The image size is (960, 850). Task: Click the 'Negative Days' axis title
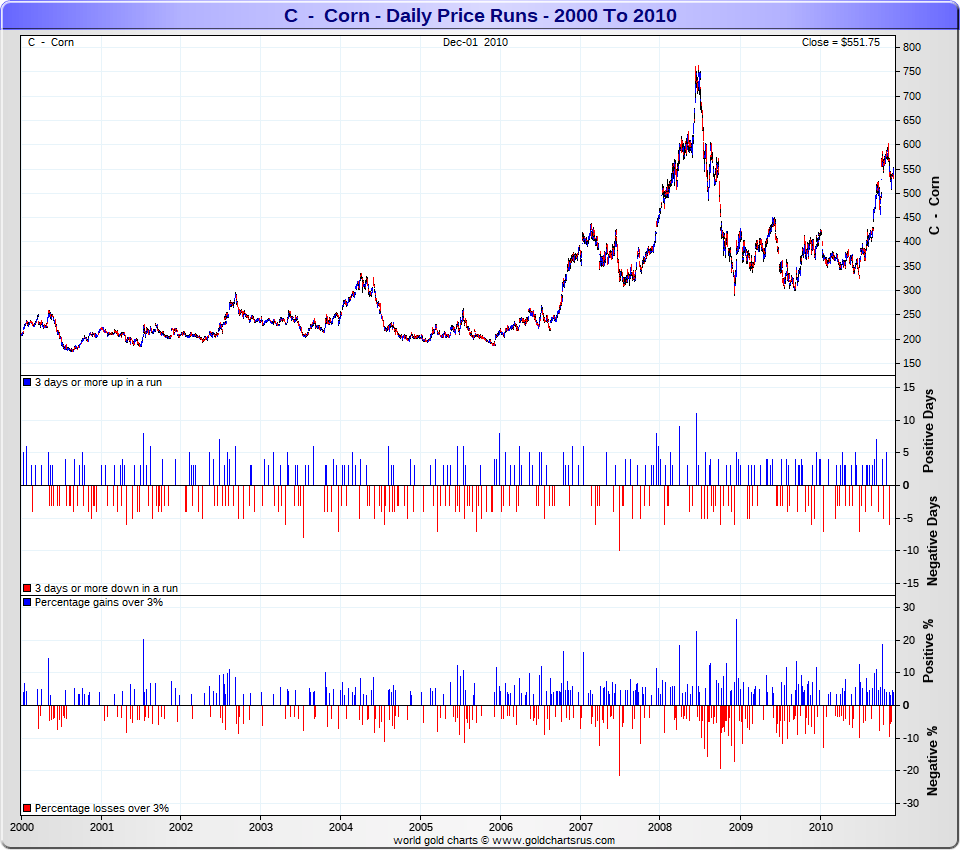pos(931,540)
